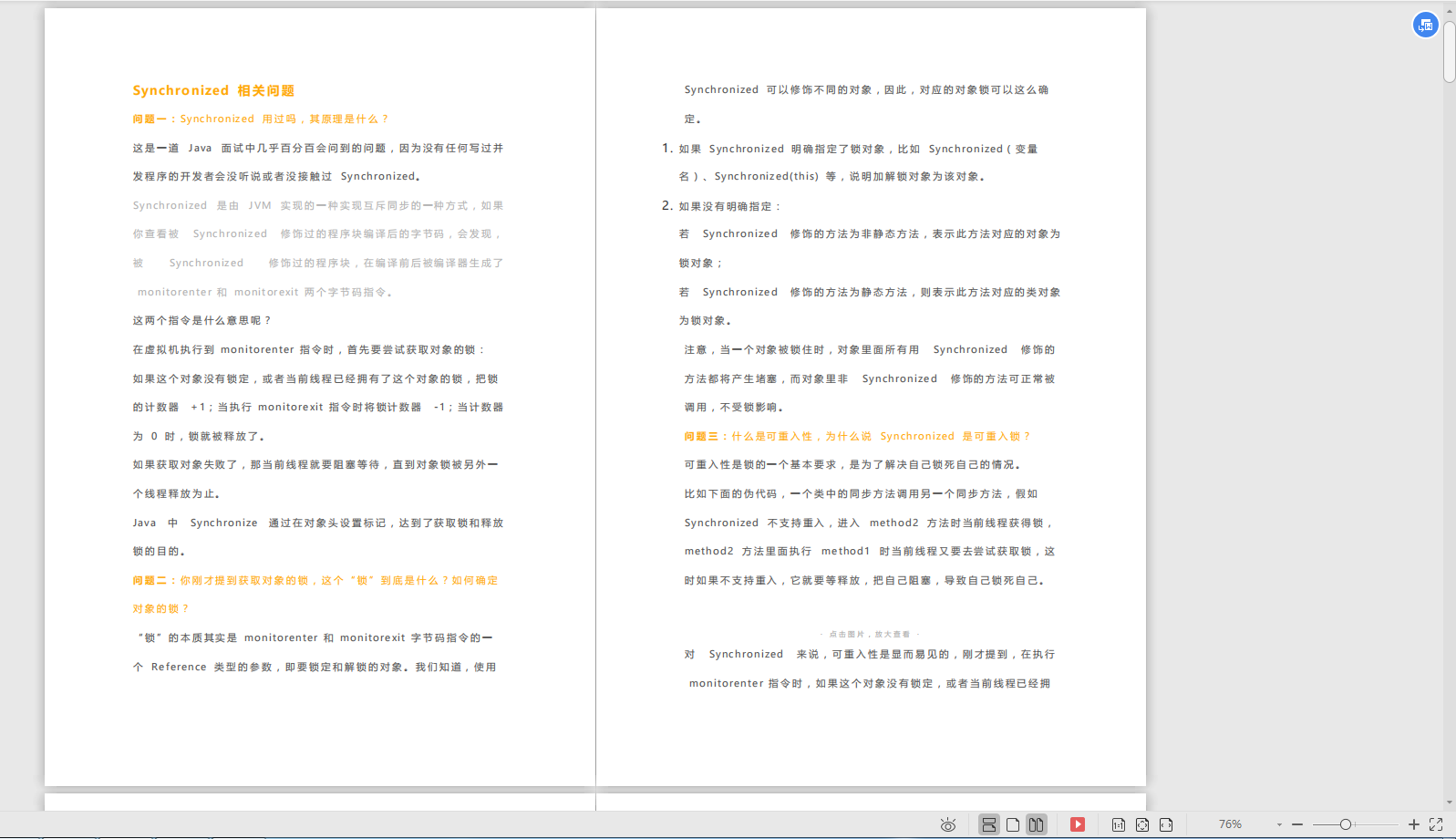1456x839 pixels.
Task: Click blue floating tool button top-right
Action: (x=1426, y=26)
